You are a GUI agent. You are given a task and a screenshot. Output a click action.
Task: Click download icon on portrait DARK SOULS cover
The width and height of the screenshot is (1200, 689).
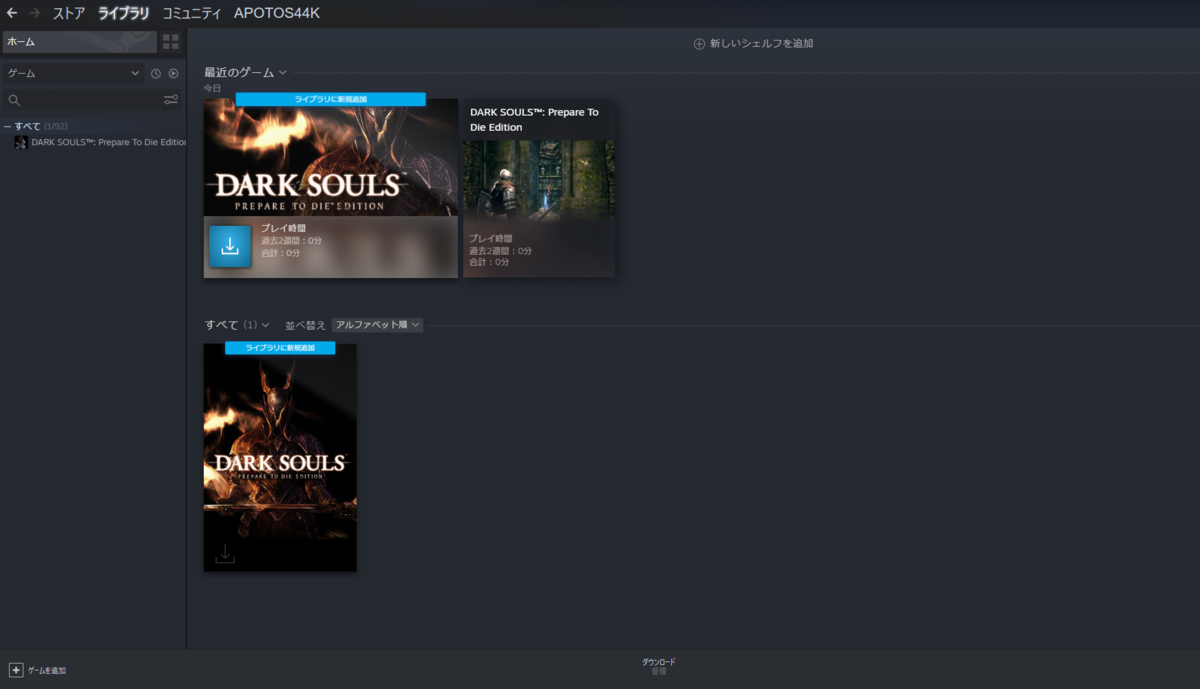[225, 554]
